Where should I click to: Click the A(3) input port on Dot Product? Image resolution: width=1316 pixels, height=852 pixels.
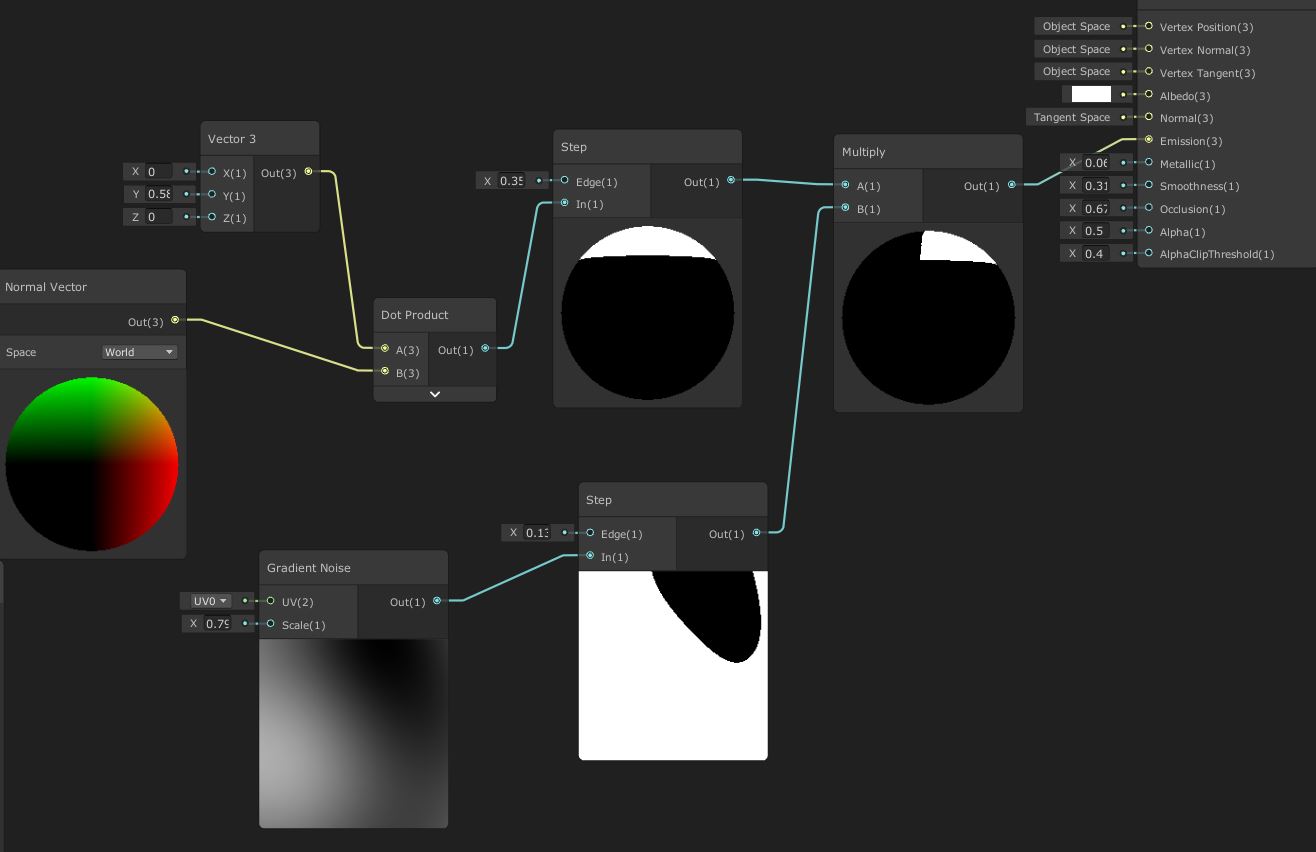point(385,349)
